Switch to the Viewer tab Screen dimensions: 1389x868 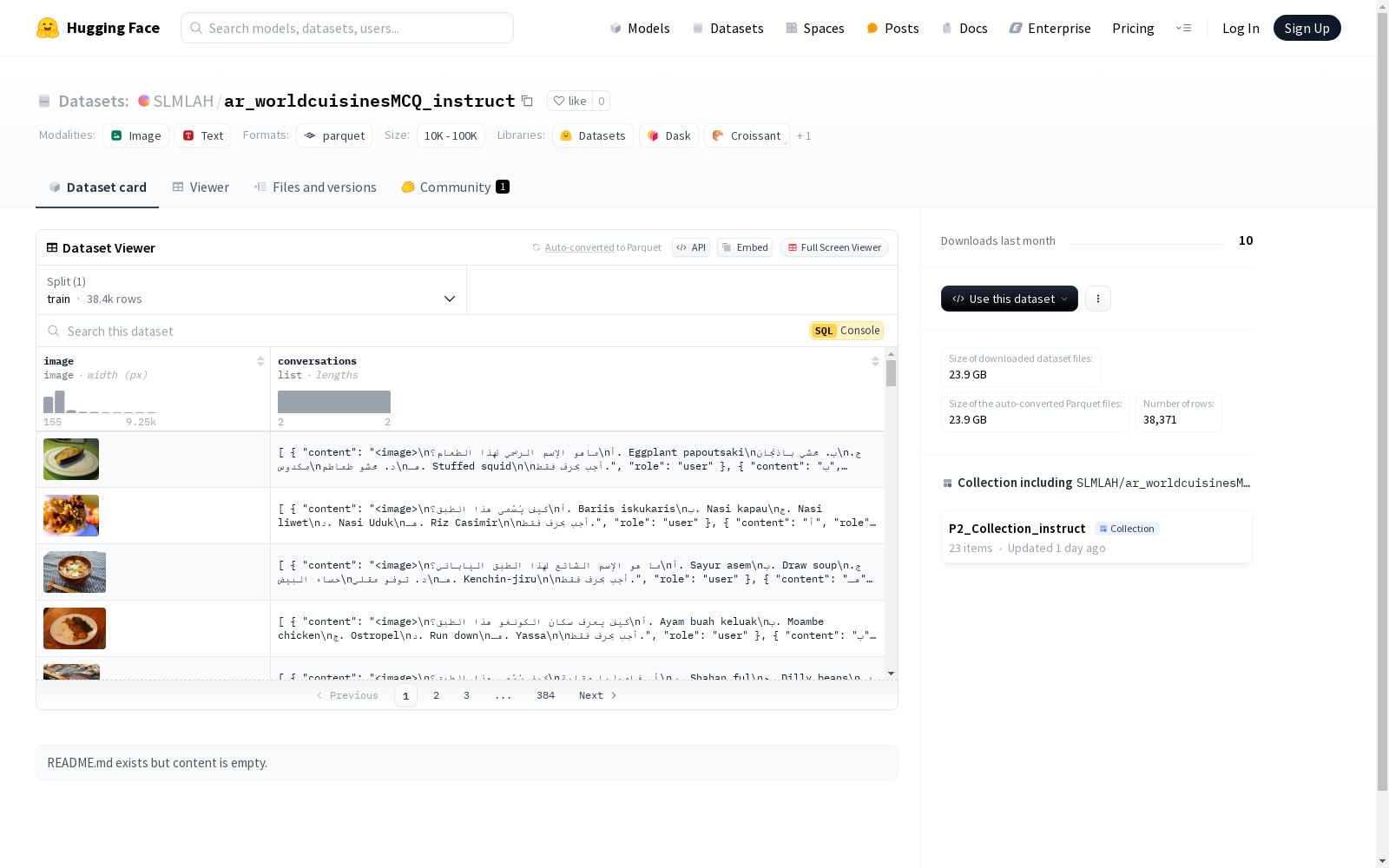point(201,187)
